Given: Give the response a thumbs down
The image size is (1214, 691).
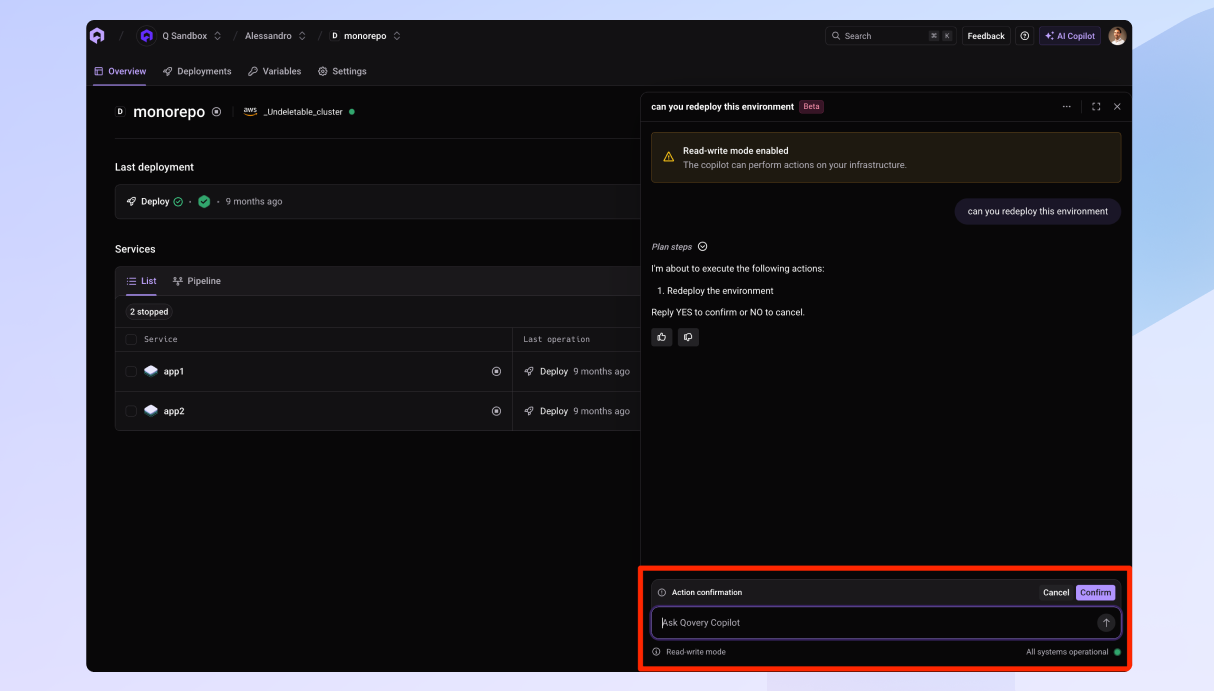Looking at the screenshot, I should (688, 337).
